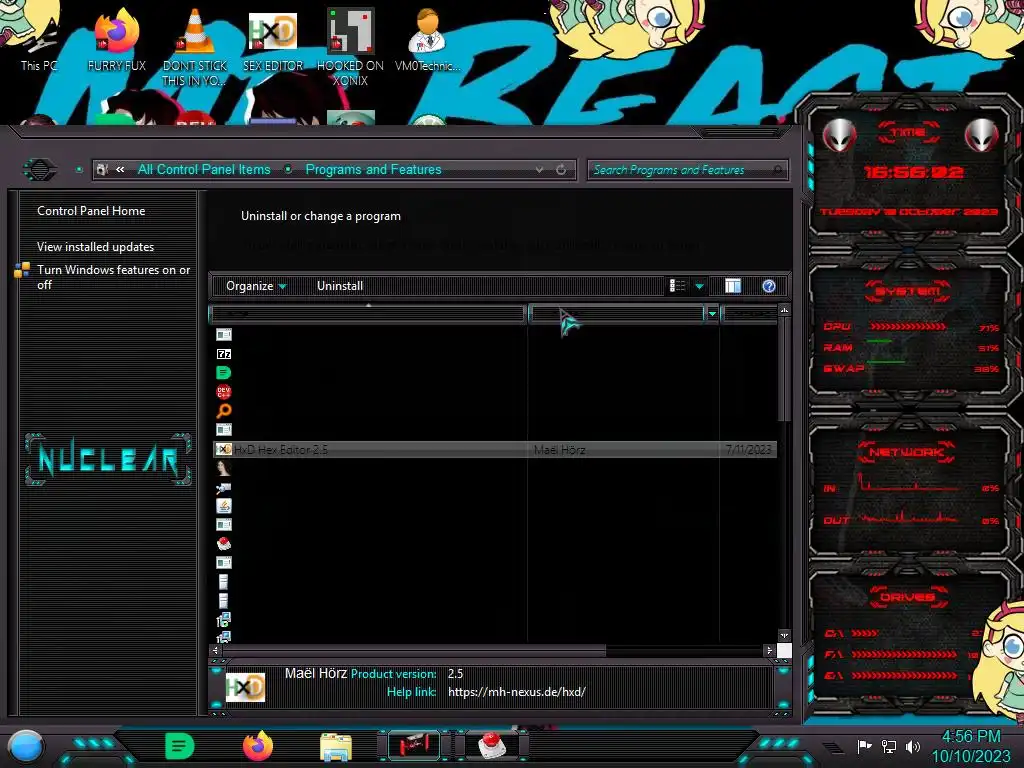Select the 7-Zip program icon in the list
The image size is (1024, 768).
point(223,354)
